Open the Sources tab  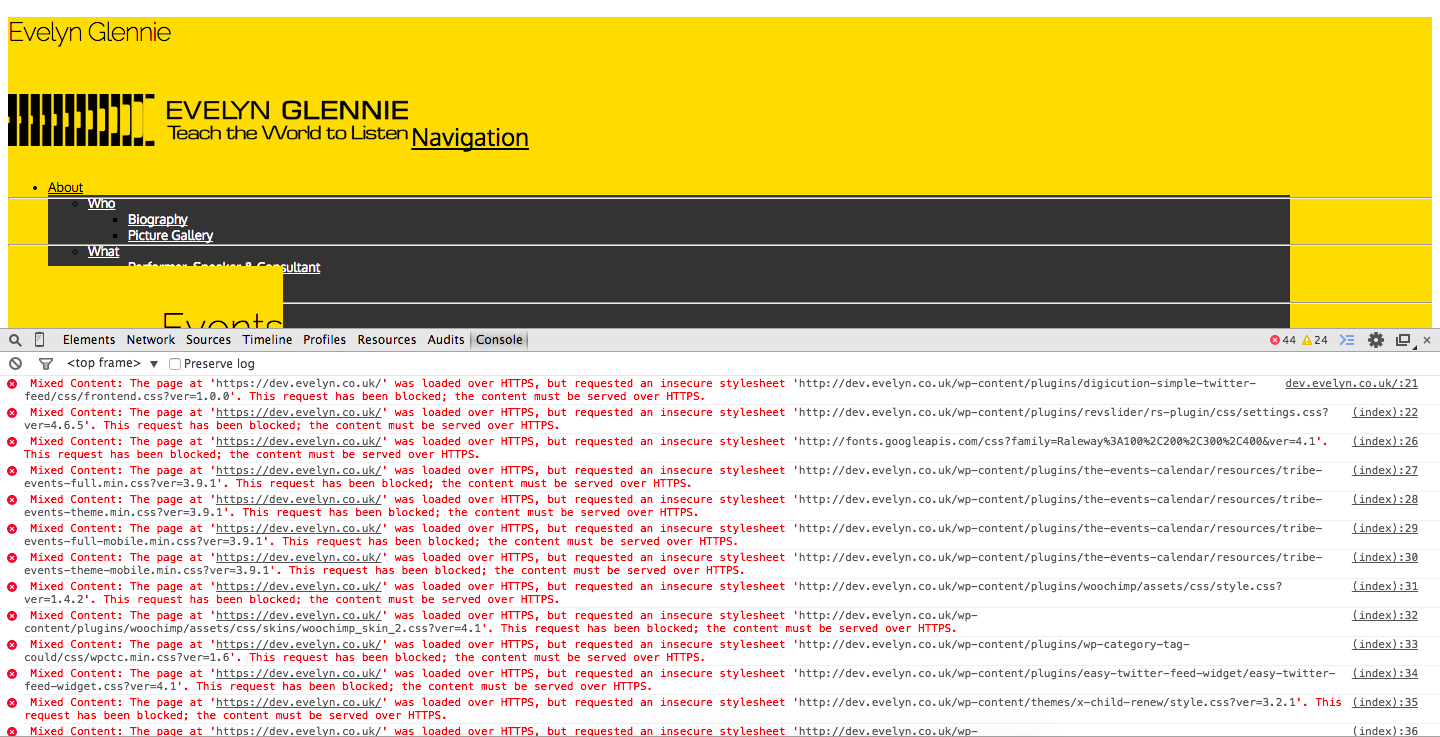(x=209, y=340)
